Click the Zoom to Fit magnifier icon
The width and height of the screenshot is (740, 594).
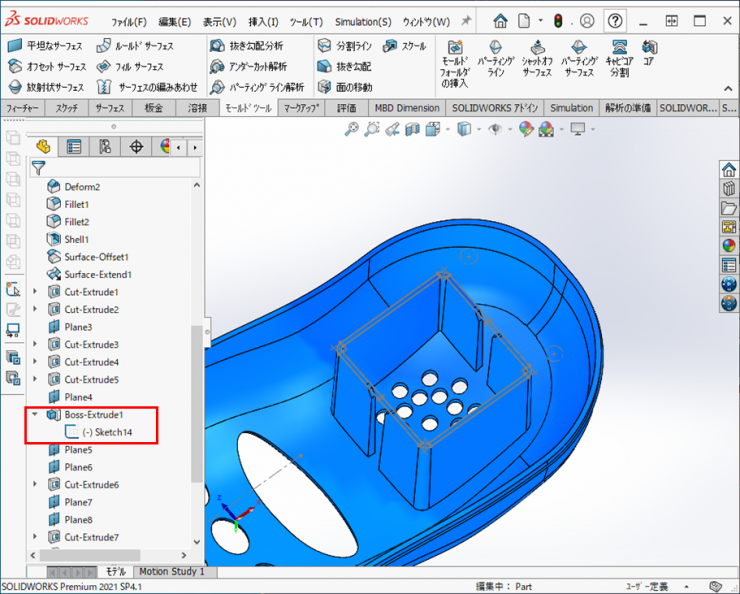351,129
